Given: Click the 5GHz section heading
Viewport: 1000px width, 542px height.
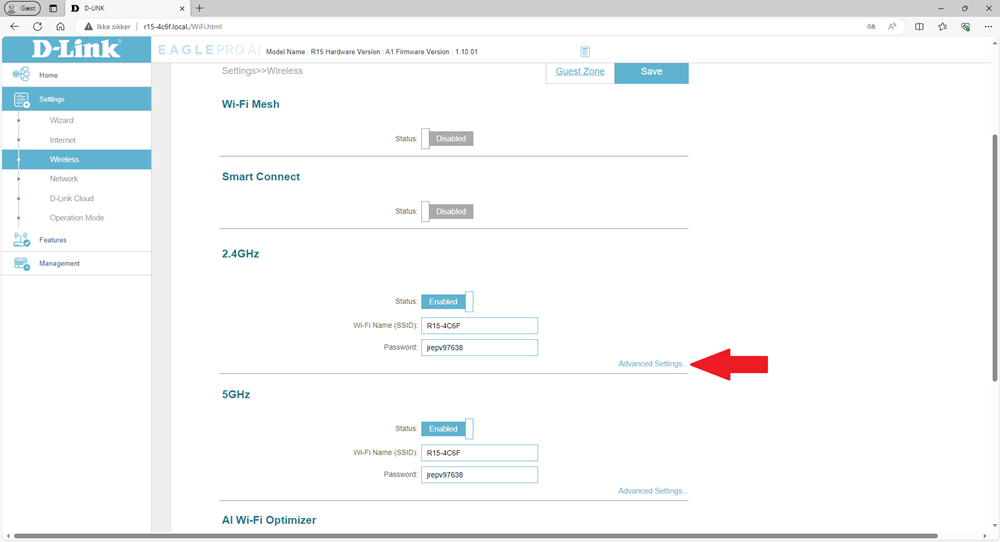Looking at the screenshot, I should pyautogui.click(x=235, y=395).
